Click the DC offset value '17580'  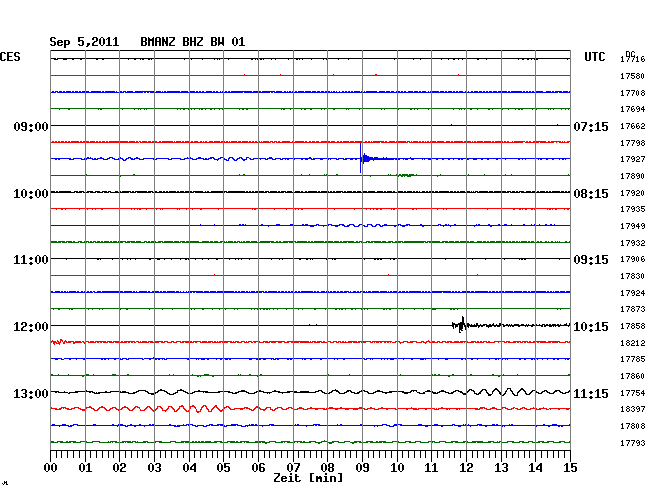click(x=633, y=76)
